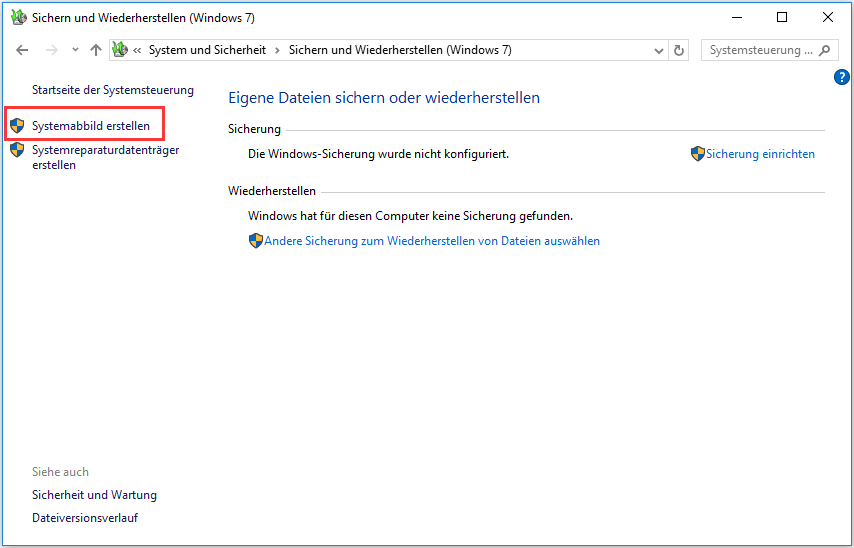Select Andere Sicherung zum Wiederherstellen link
Image resolution: width=854 pixels, height=548 pixels.
click(x=432, y=241)
